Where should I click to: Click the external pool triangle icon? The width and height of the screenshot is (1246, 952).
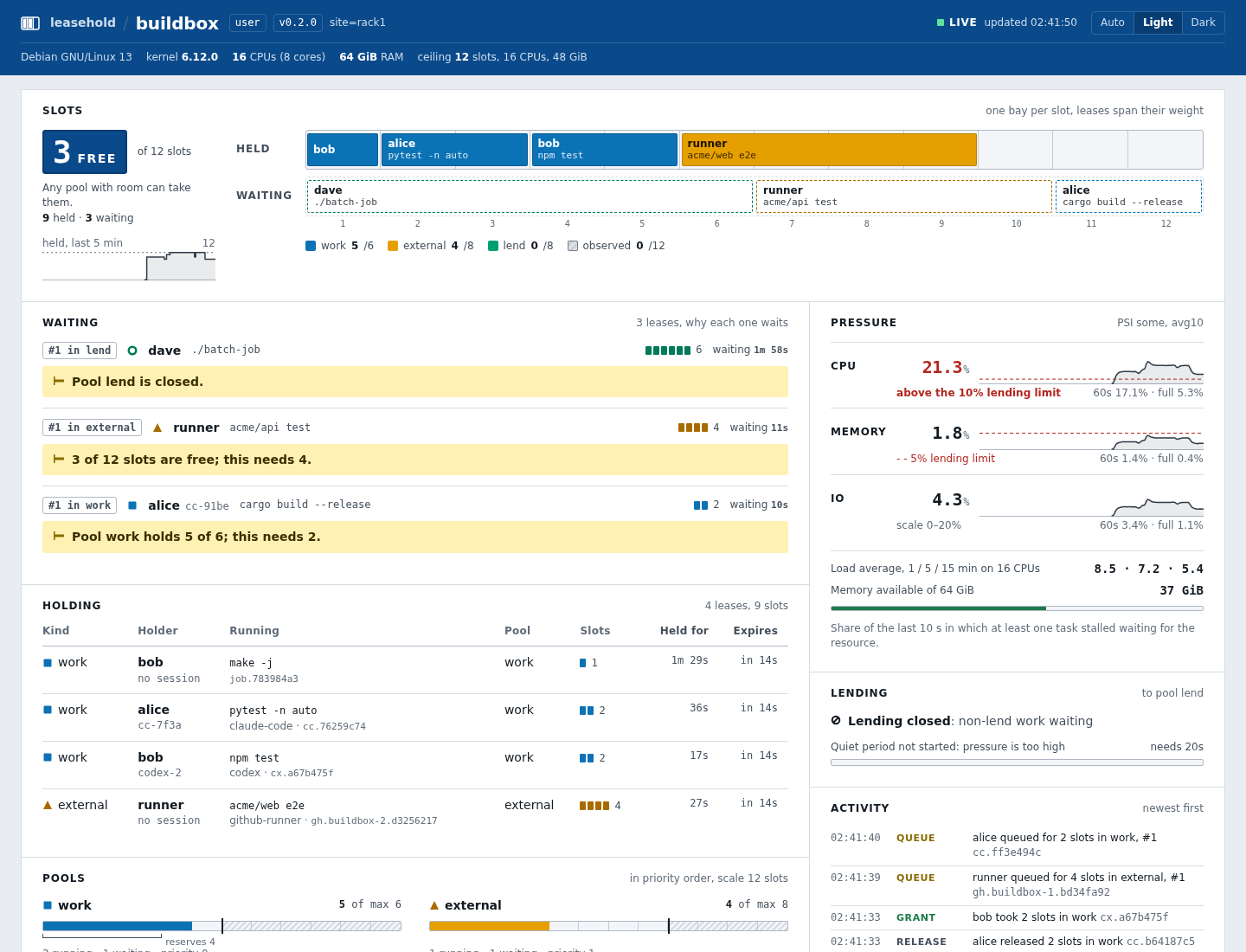click(434, 905)
